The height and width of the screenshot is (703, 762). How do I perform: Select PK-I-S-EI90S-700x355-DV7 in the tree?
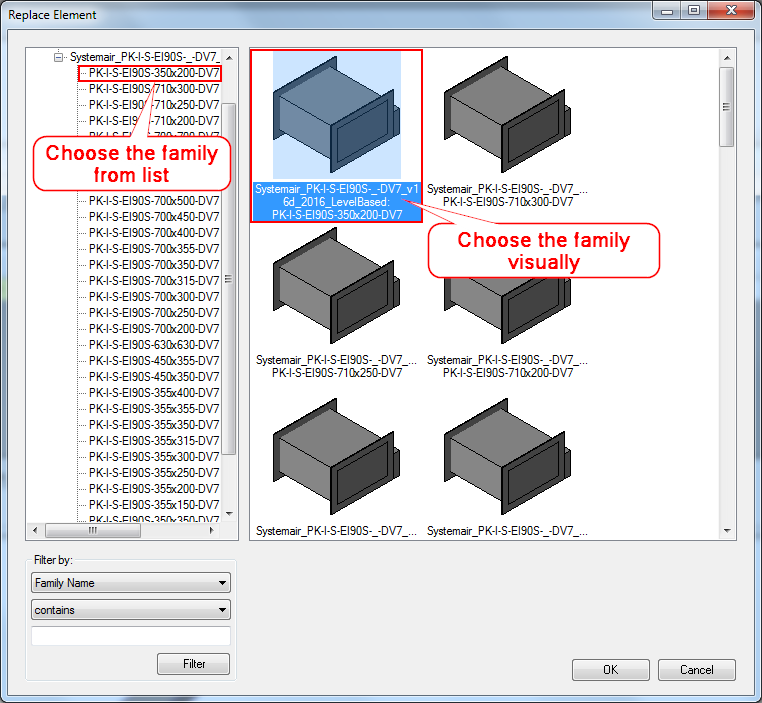[154, 249]
